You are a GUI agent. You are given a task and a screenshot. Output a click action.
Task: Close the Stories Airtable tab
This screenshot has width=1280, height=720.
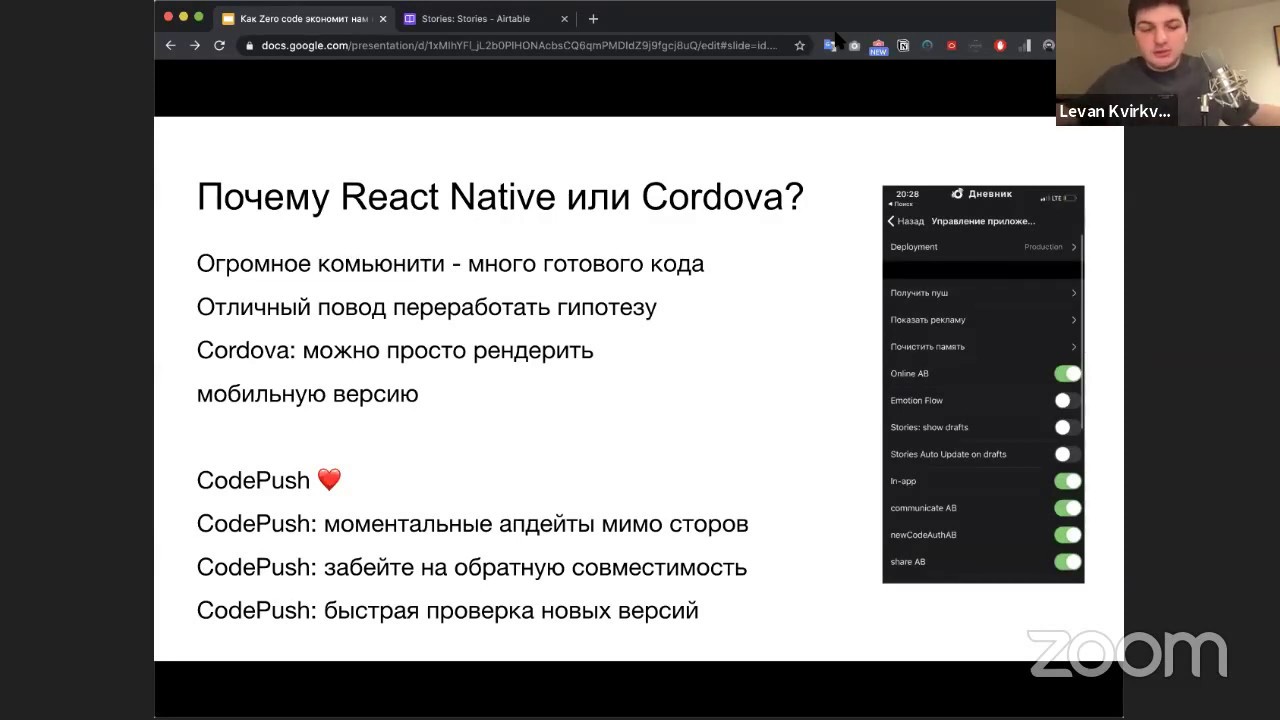(564, 18)
